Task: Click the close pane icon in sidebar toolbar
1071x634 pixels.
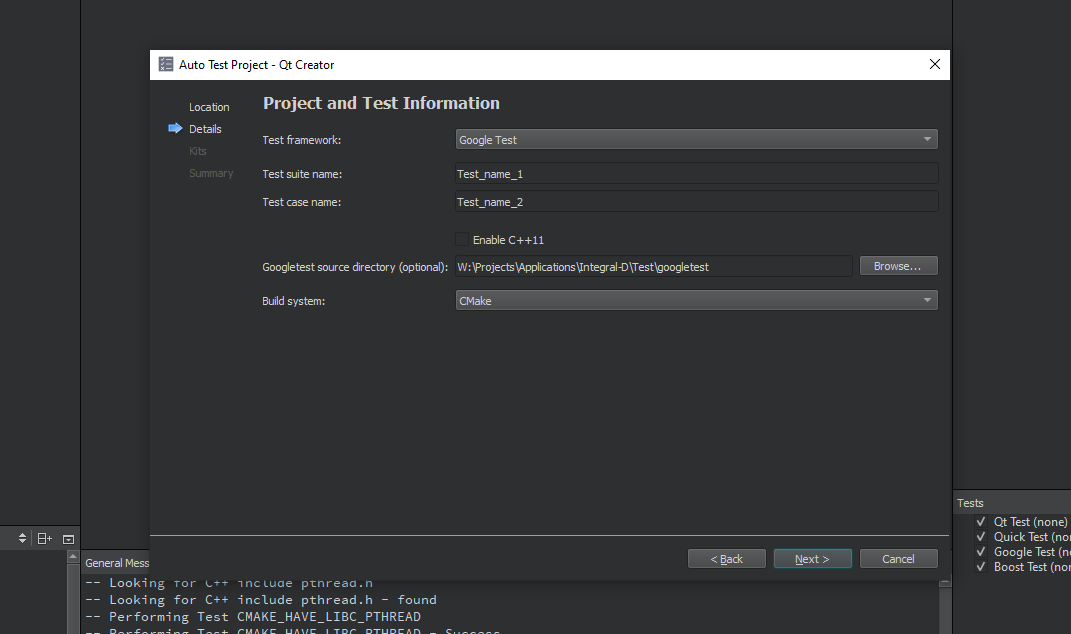Action: point(68,538)
